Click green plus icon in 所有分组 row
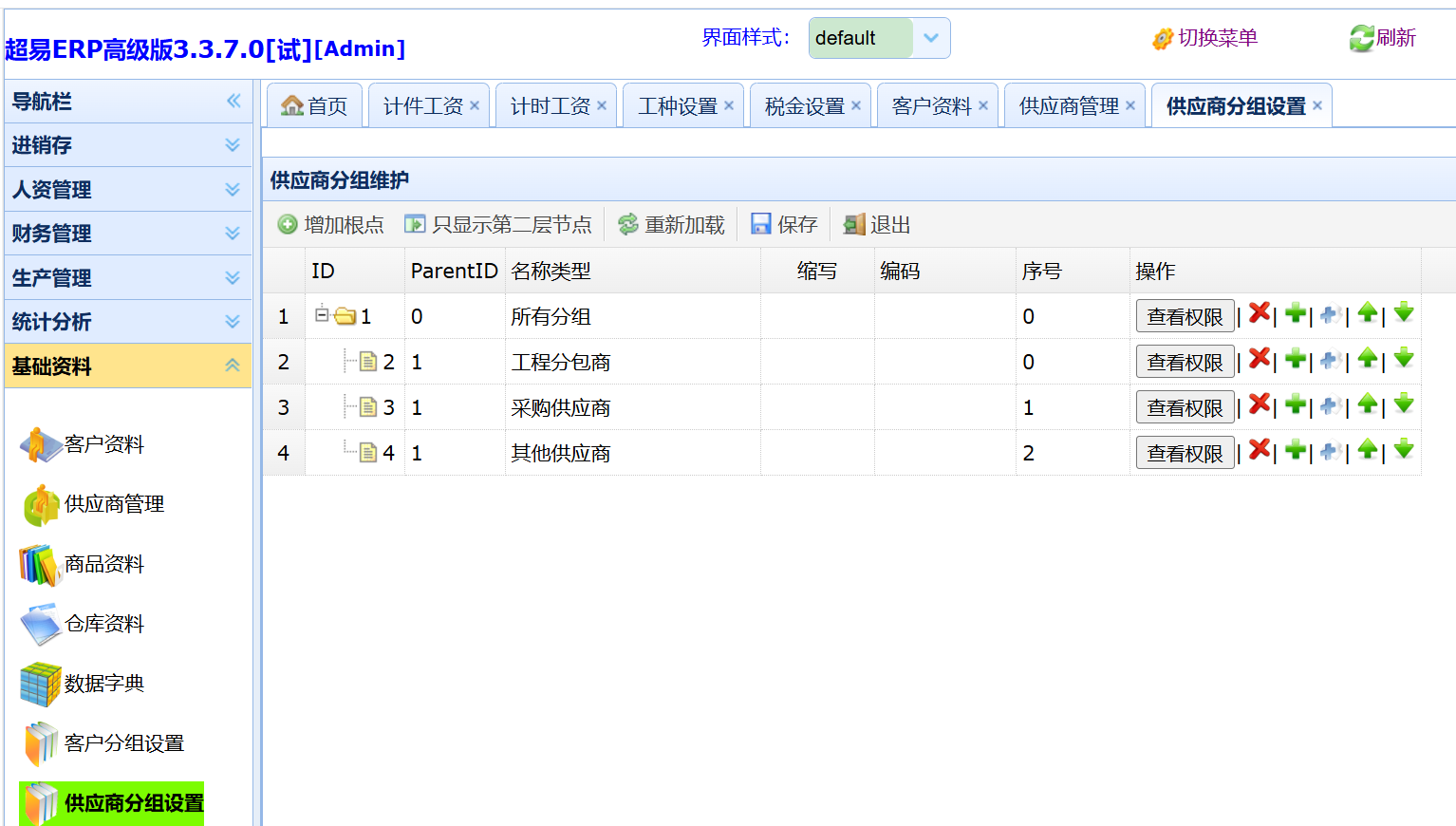Image resolution: width=1456 pixels, height=826 pixels. coord(1295,313)
